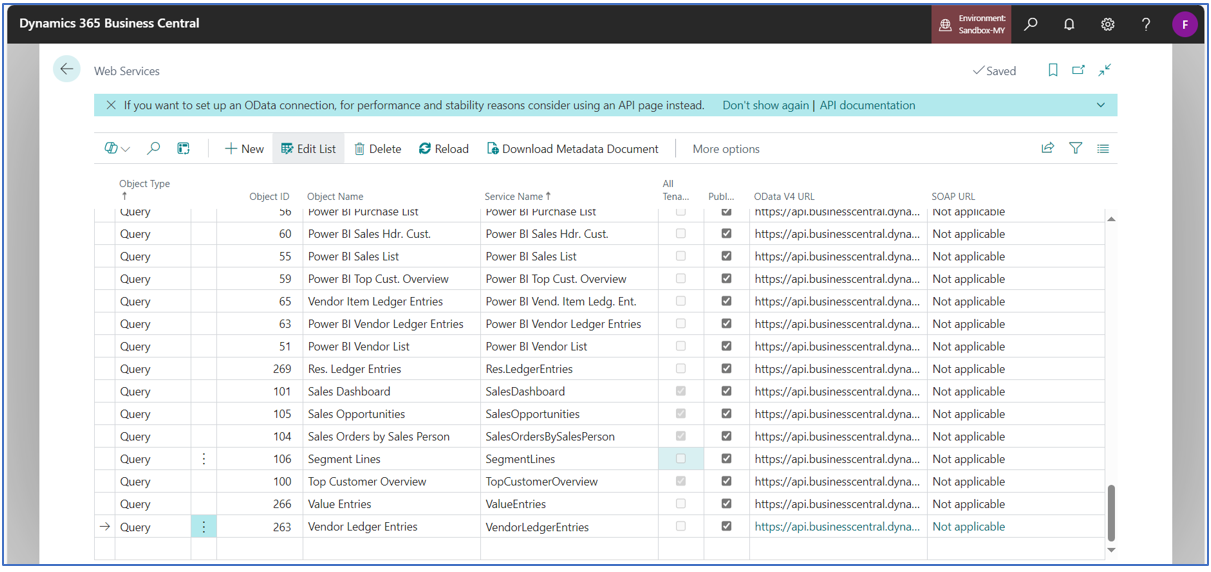This screenshot has height=572, width=1211.
Task: Open the notifications bell
Action: tap(1069, 24)
